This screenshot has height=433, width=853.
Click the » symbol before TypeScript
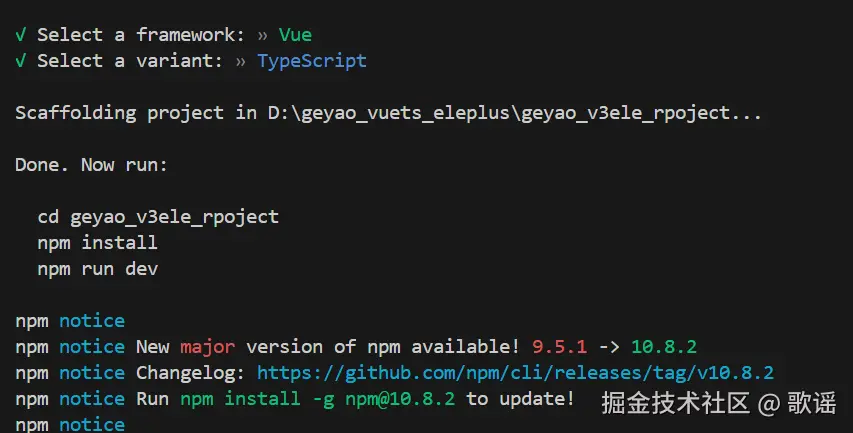coord(240,61)
